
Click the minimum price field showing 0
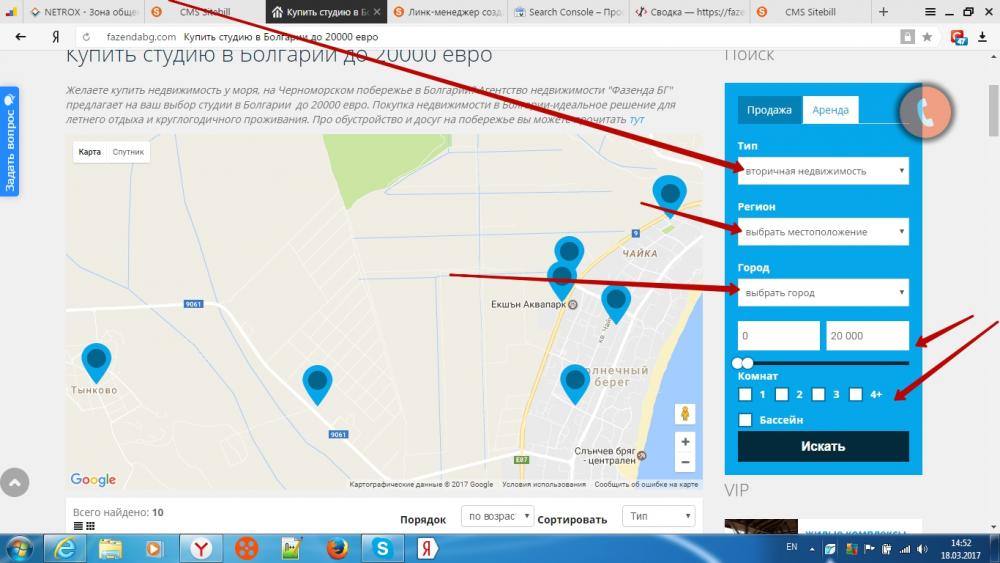click(x=779, y=336)
